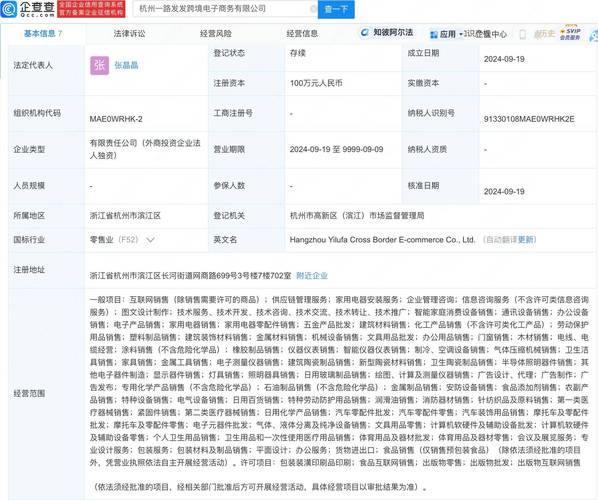Click the registration authority 杭州市高新区 value

[x=357, y=215]
